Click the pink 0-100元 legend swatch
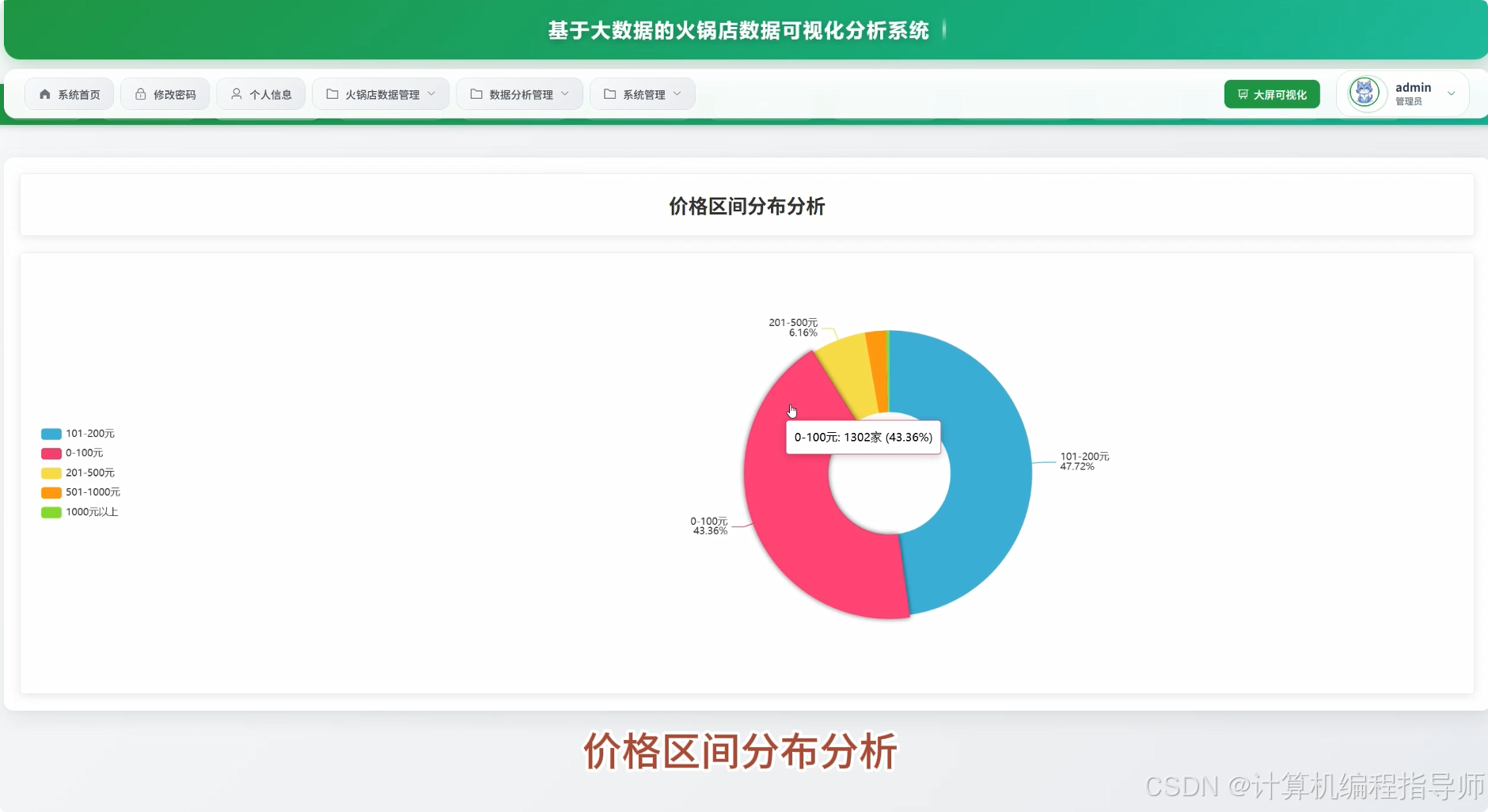The image size is (1488, 812). pos(51,453)
